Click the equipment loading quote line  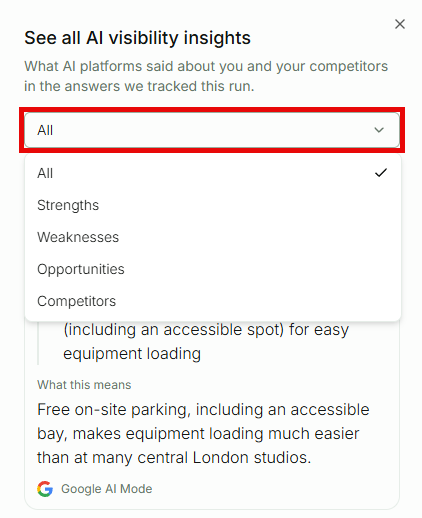point(132,354)
